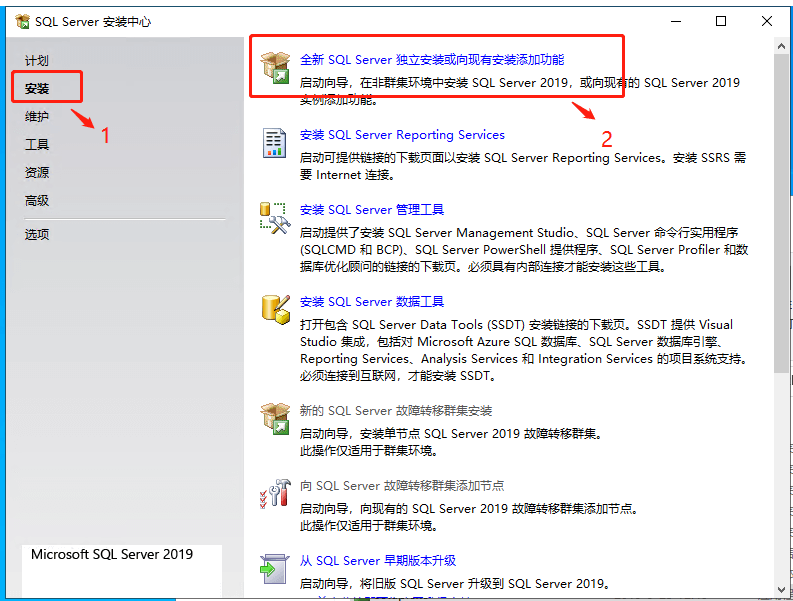793x601 pixels.
Task: Open the 计划 page in sidebar
Action: tap(37, 61)
